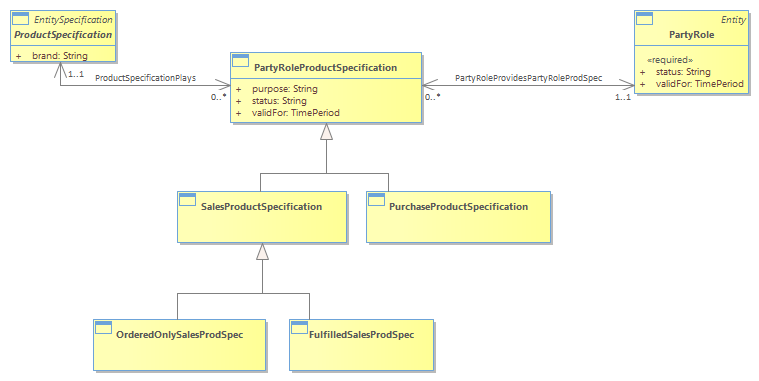Select the ProductSpecificationPlays association label
The width and height of the screenshot is (759, 381).
(x=146, y=78)
